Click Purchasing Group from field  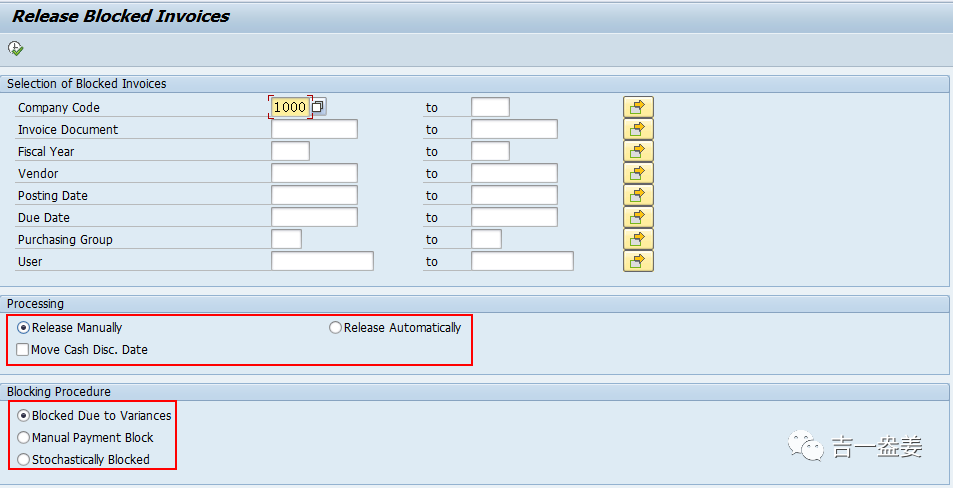[286, 239]
